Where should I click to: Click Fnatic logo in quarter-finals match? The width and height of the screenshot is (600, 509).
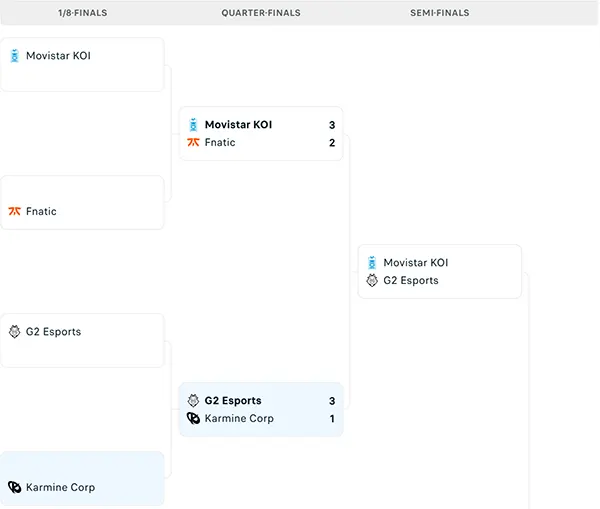coord(193,142)
